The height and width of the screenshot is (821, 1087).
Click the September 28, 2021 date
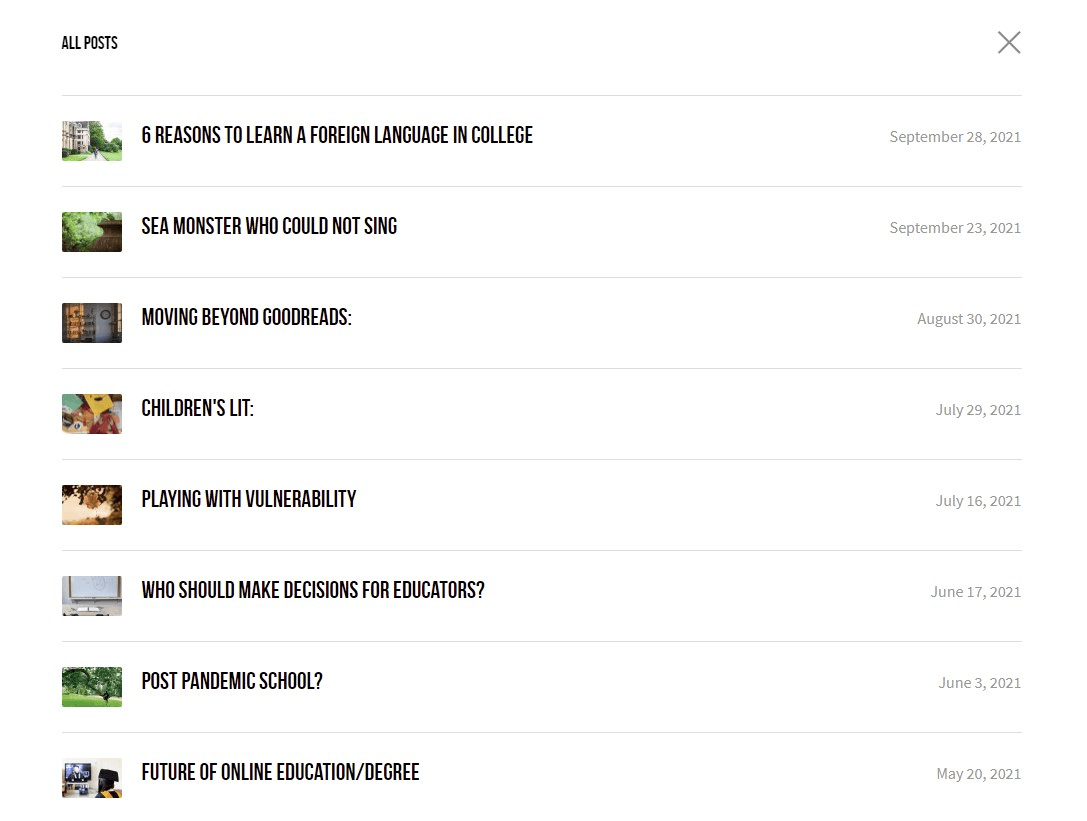click(955, 137)
